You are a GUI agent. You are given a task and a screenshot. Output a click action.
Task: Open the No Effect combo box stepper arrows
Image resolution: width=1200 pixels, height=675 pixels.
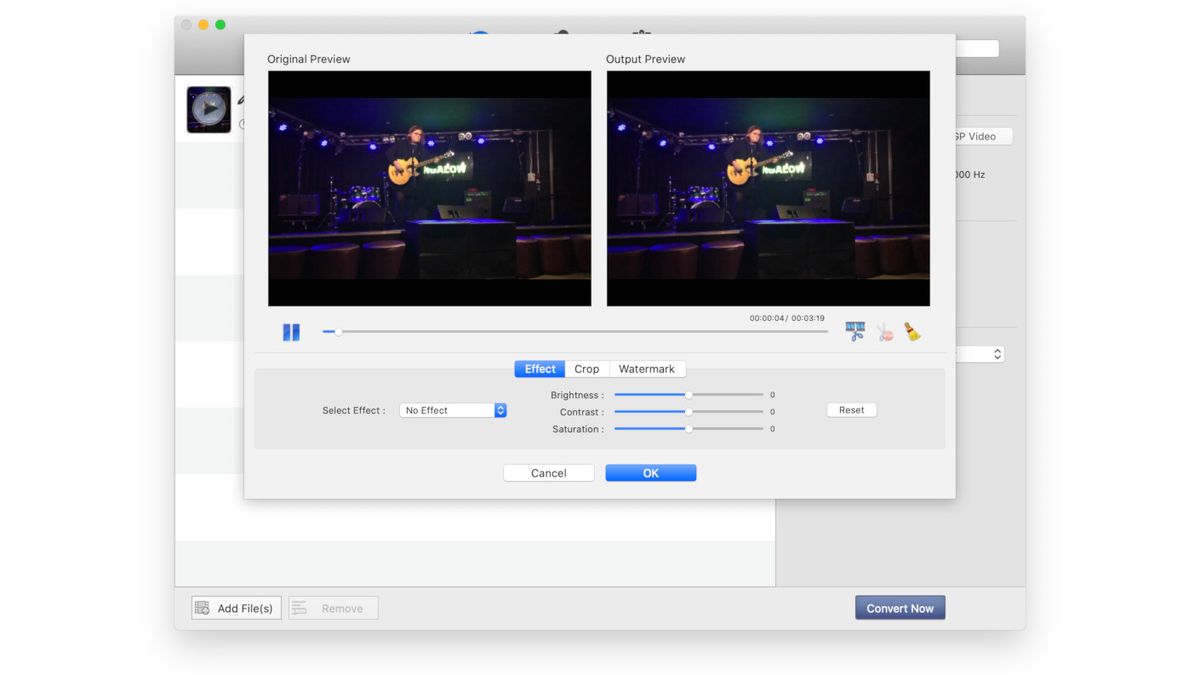(x=500, y=409)
